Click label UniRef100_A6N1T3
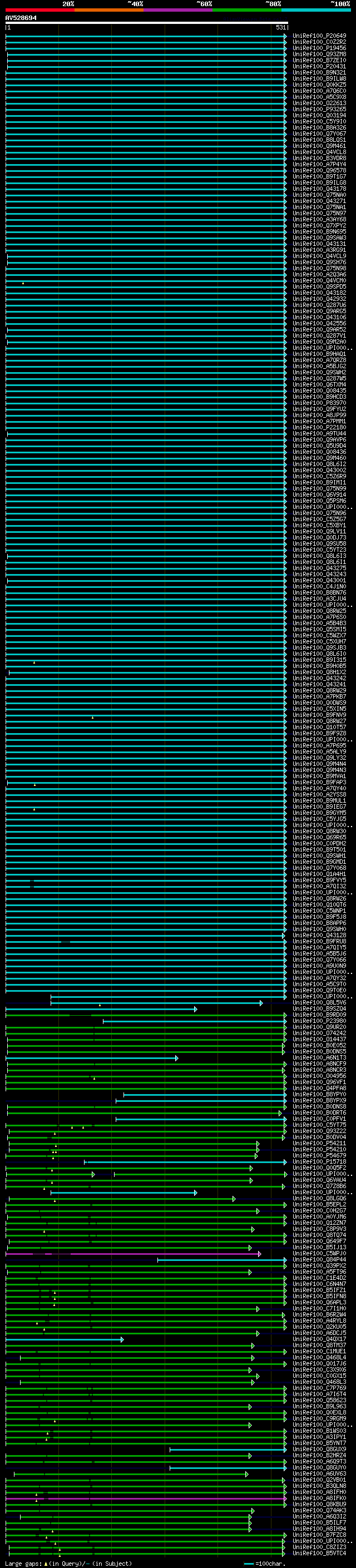 [x=319, y=1058]
